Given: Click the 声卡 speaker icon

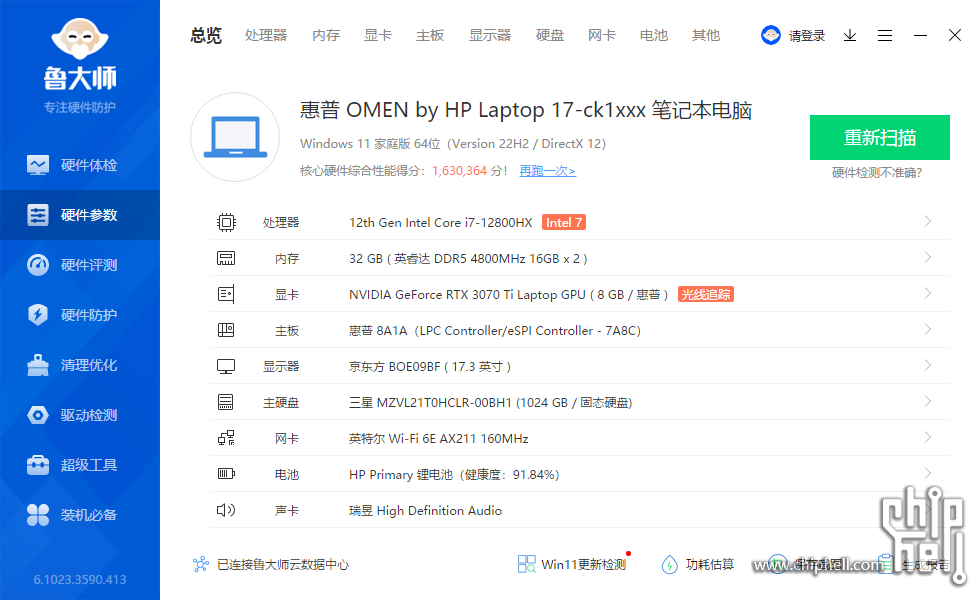Looking at the screenshot, I should [x=226, y=510].
